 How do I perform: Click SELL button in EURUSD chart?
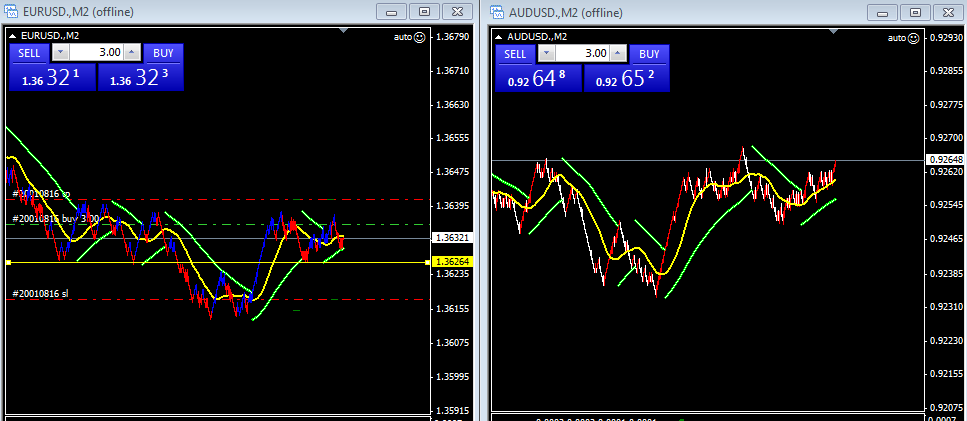pos(29,53)
